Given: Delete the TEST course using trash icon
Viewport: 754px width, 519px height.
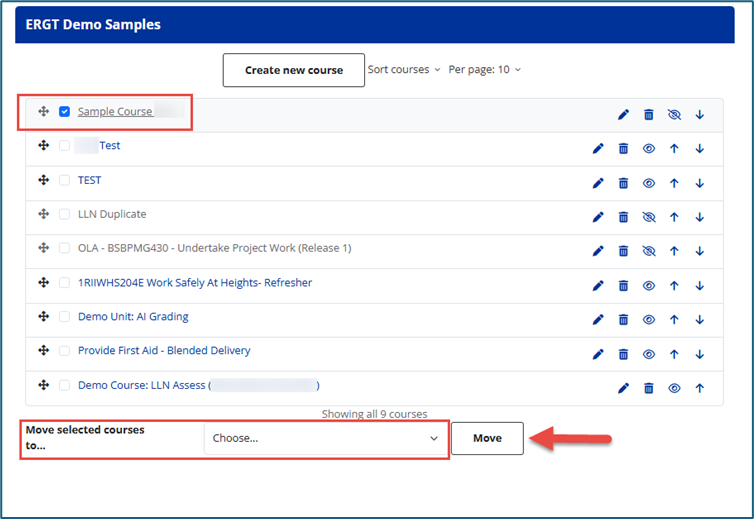Looking at the screenshot, I should click(623, 183).
